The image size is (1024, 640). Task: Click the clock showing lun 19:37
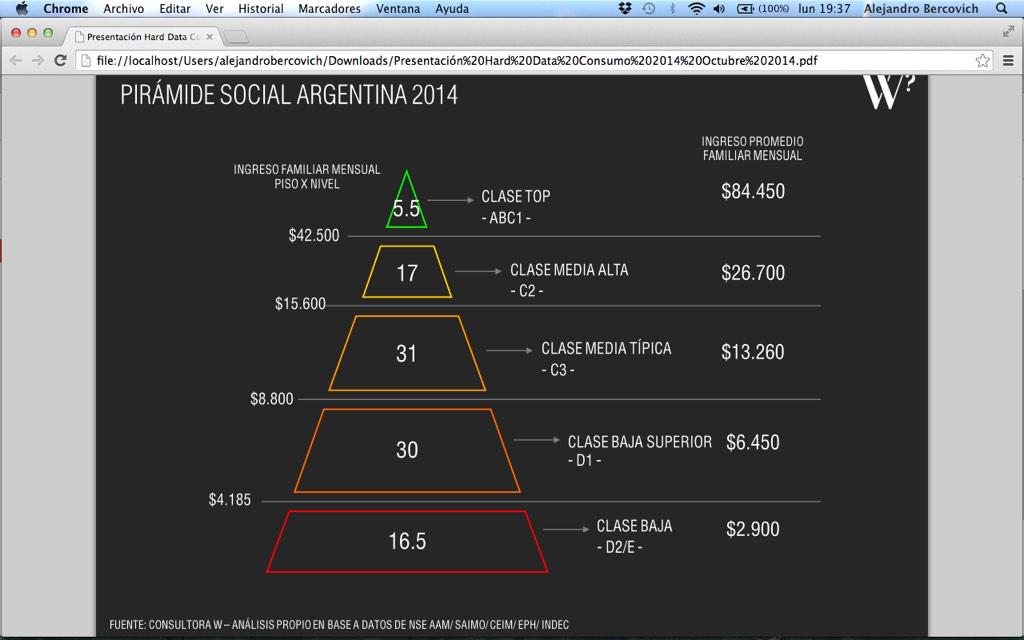824,8
